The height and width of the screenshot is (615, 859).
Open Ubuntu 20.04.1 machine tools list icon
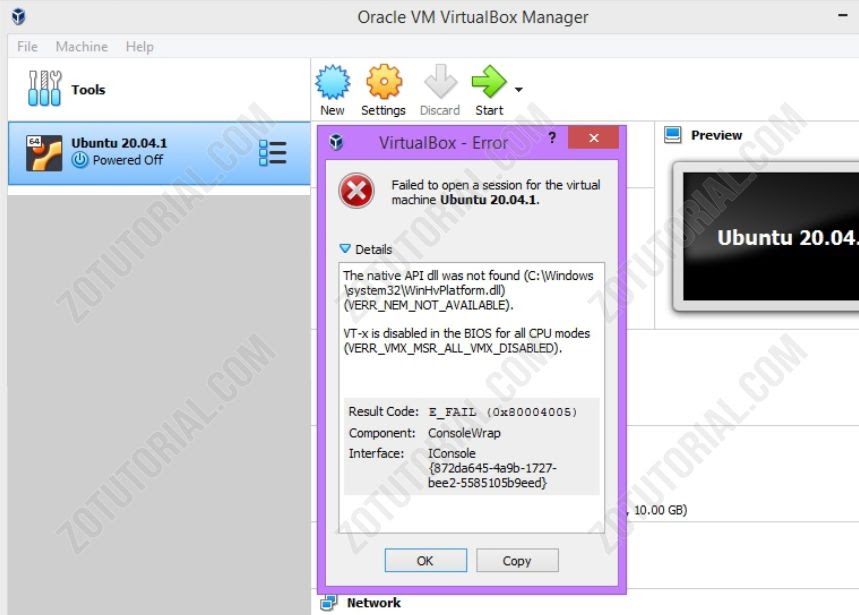pos(272,153)
